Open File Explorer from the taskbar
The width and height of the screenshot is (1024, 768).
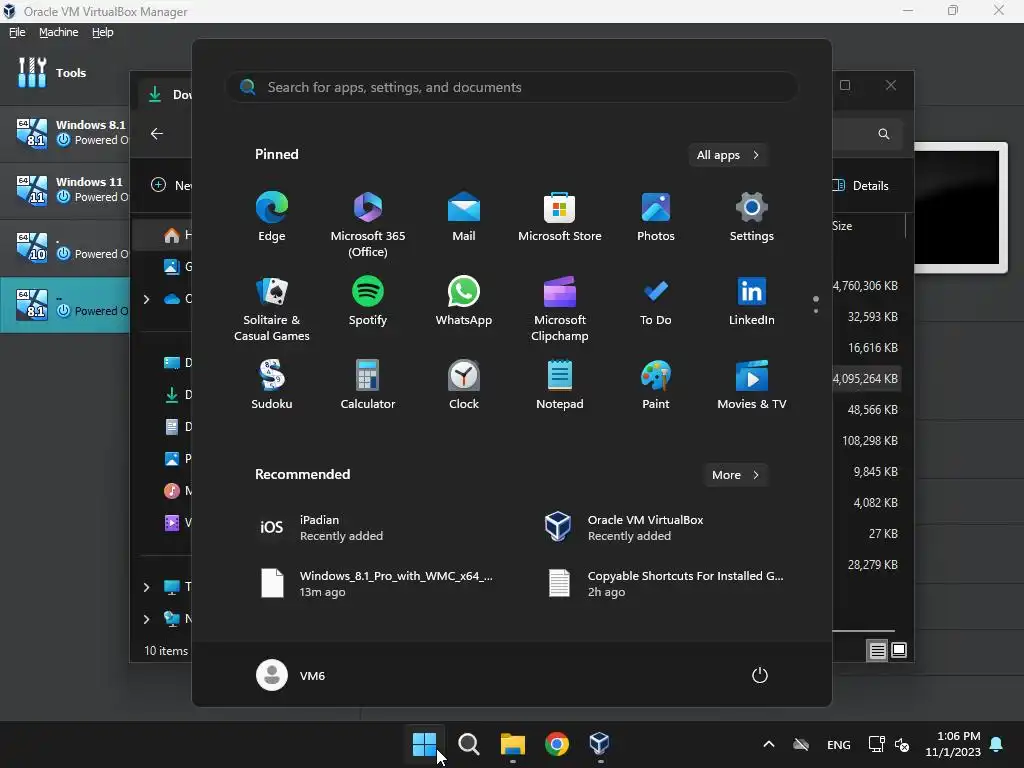tap(513, 744)
